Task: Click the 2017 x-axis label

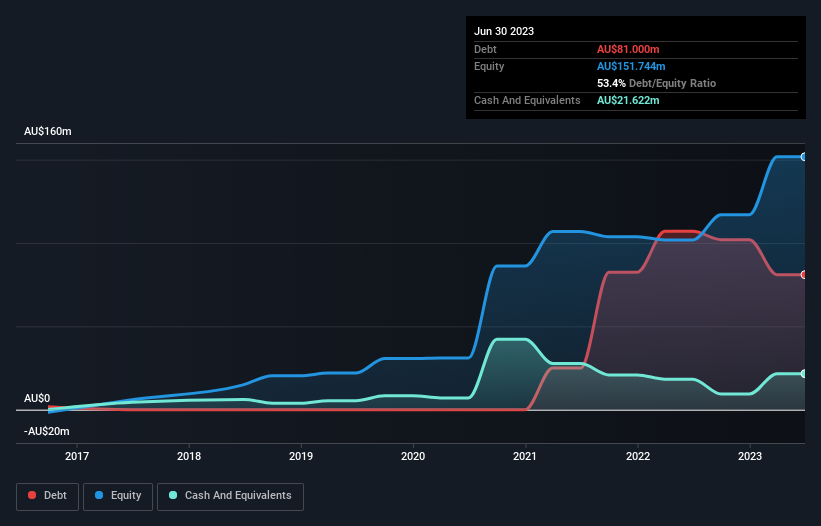Action: pos(77,456)
